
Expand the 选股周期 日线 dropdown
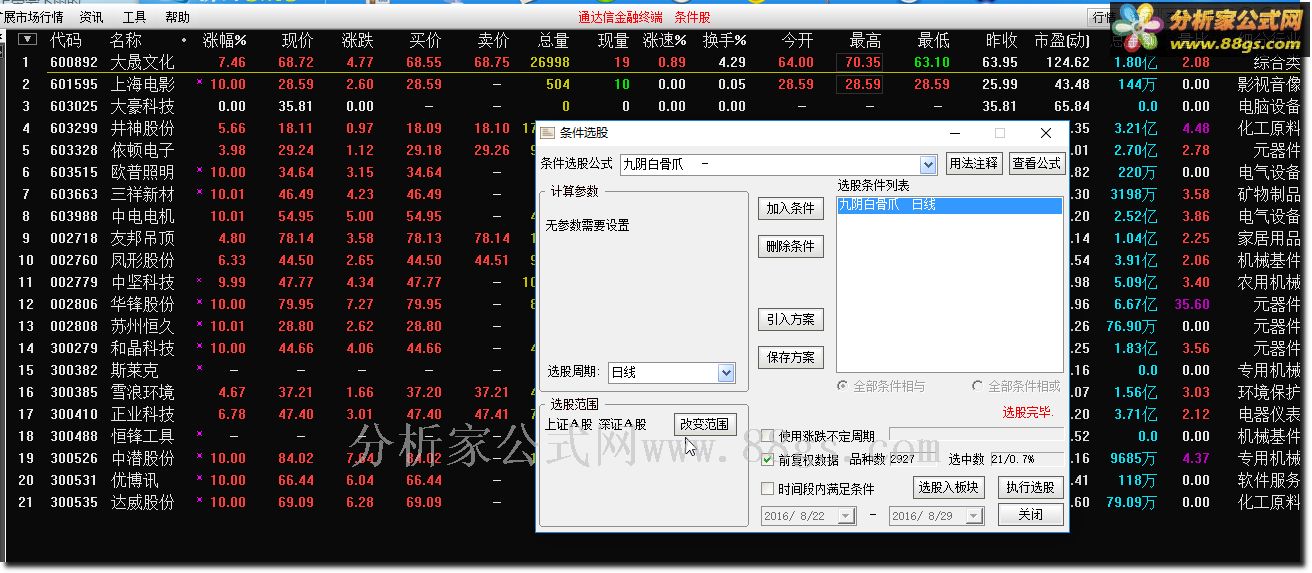point(726,372)
